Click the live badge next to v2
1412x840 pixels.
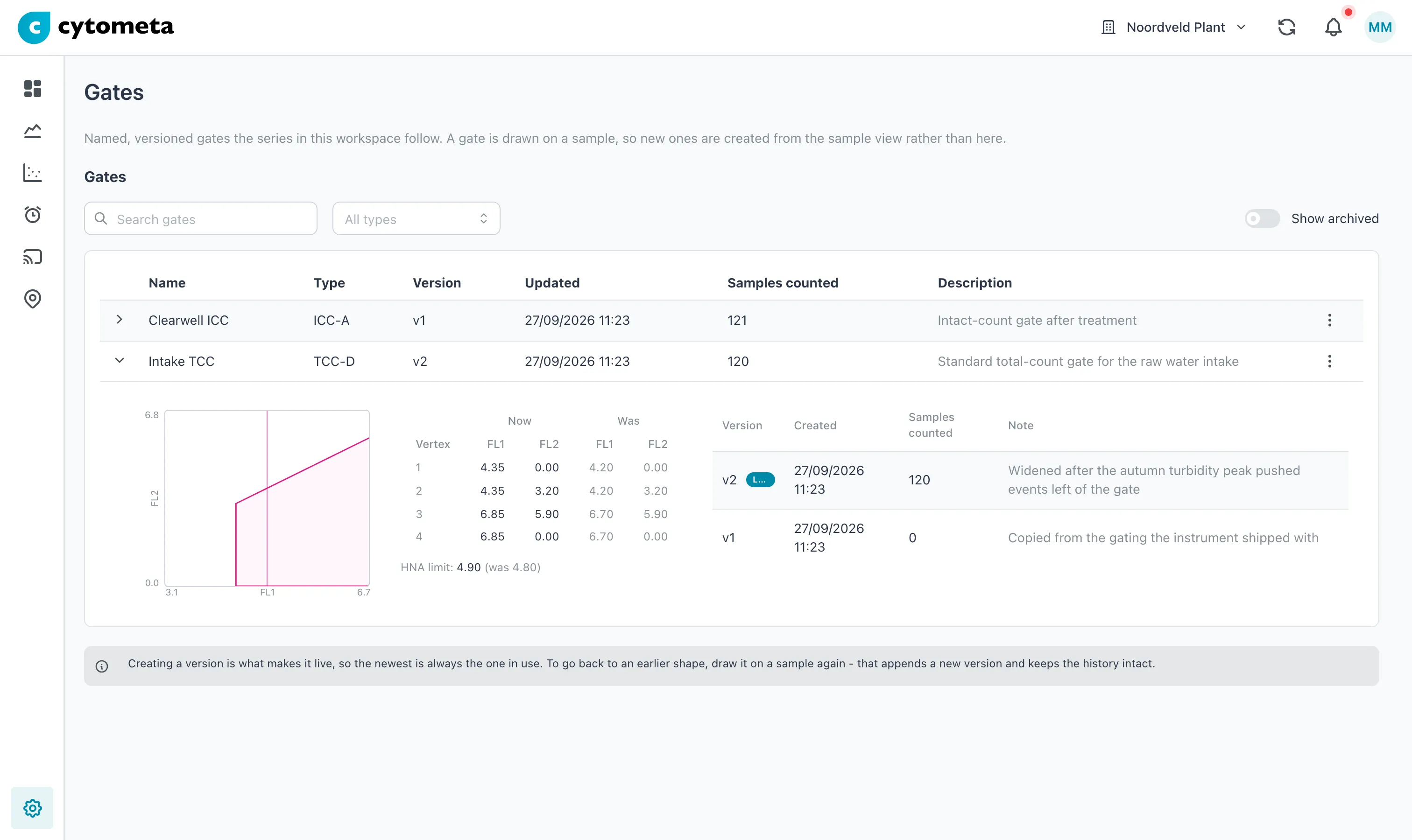click(x=760, y=480)
